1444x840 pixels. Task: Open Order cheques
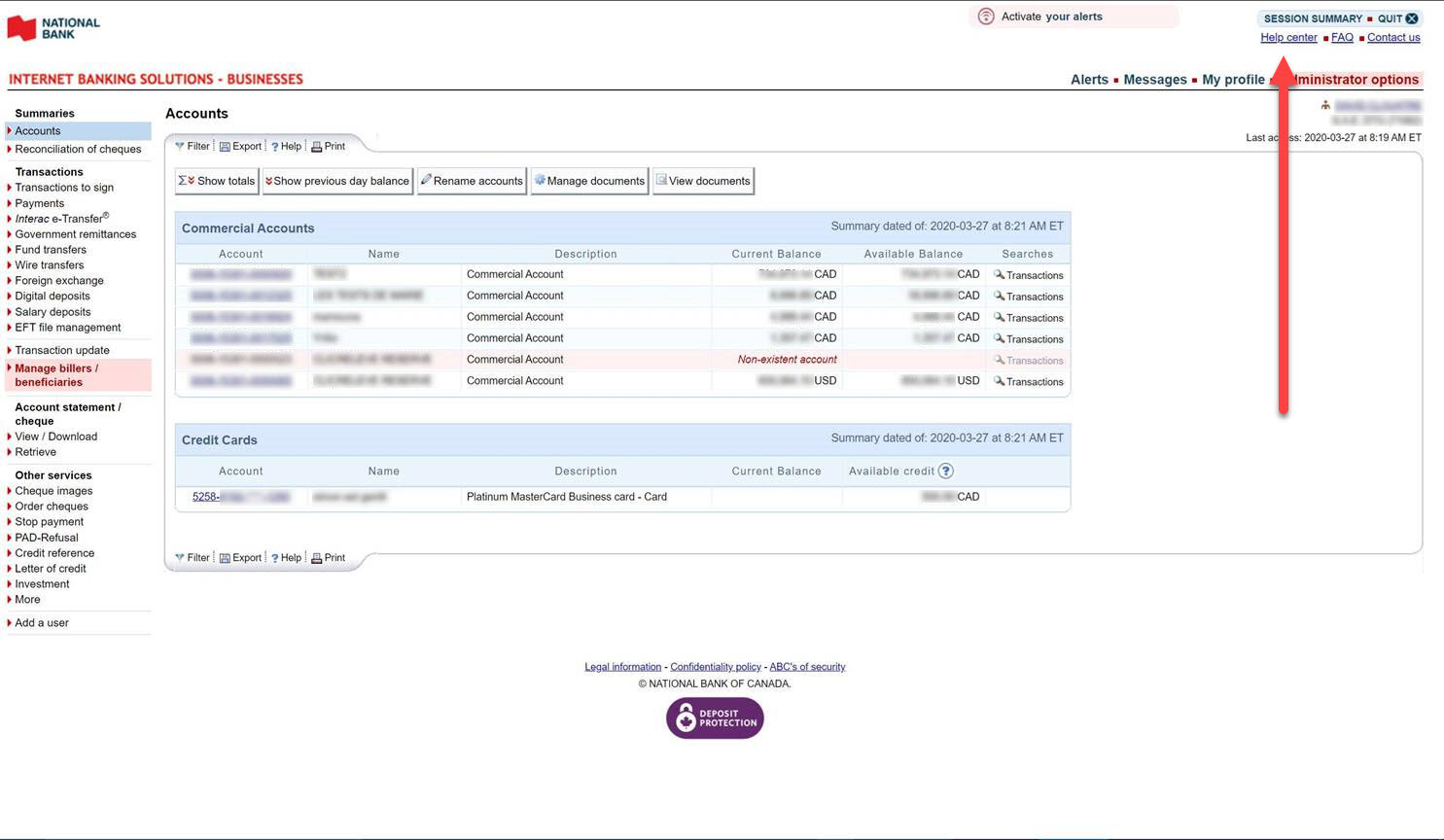click(x=52, y=507)
